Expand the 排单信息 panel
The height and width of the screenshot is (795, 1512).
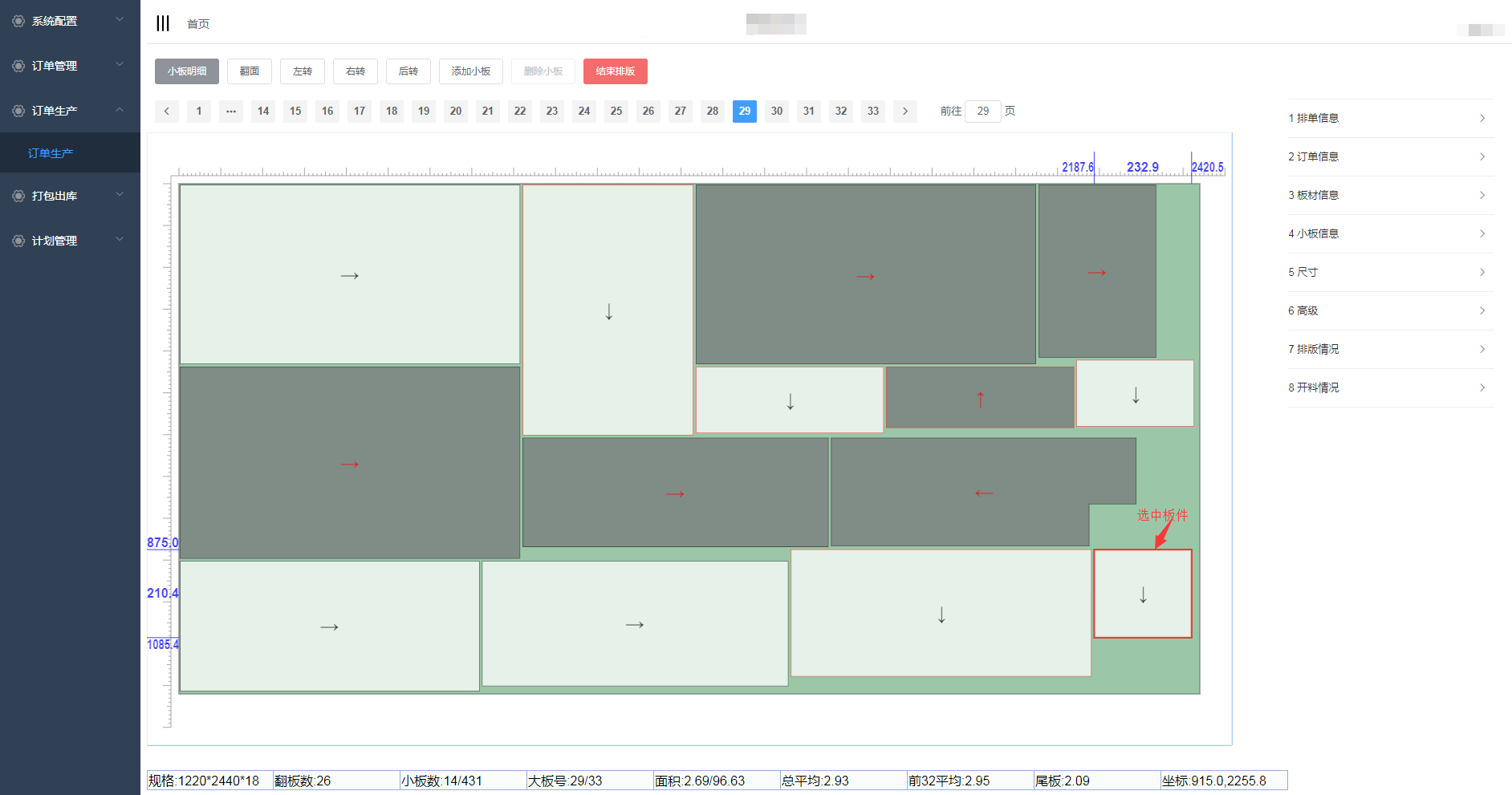coord(1390,118)
